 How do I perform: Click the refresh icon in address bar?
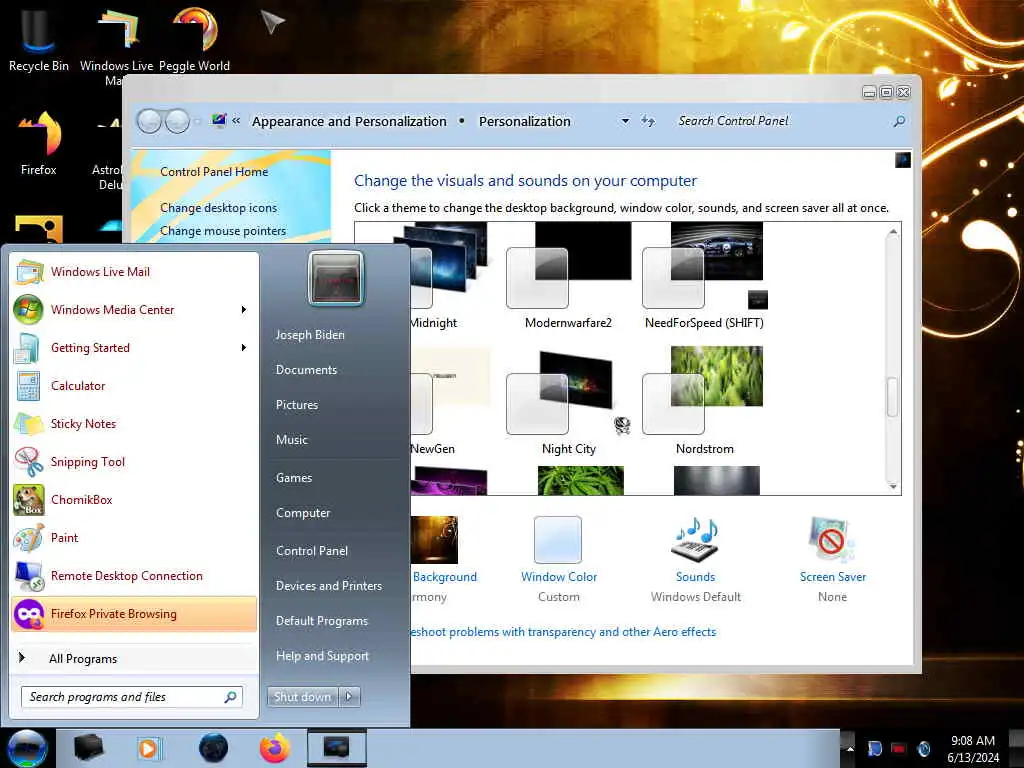tap(648, 121)
